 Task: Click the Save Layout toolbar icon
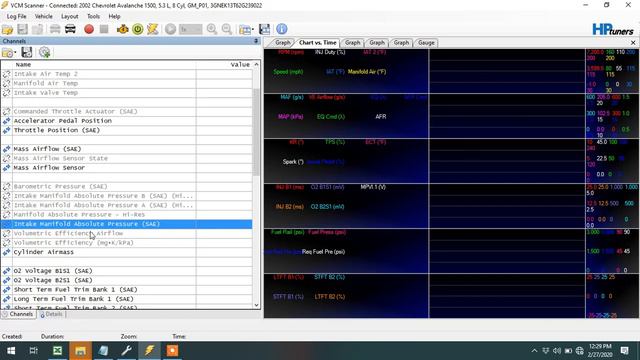click(264, 29)
